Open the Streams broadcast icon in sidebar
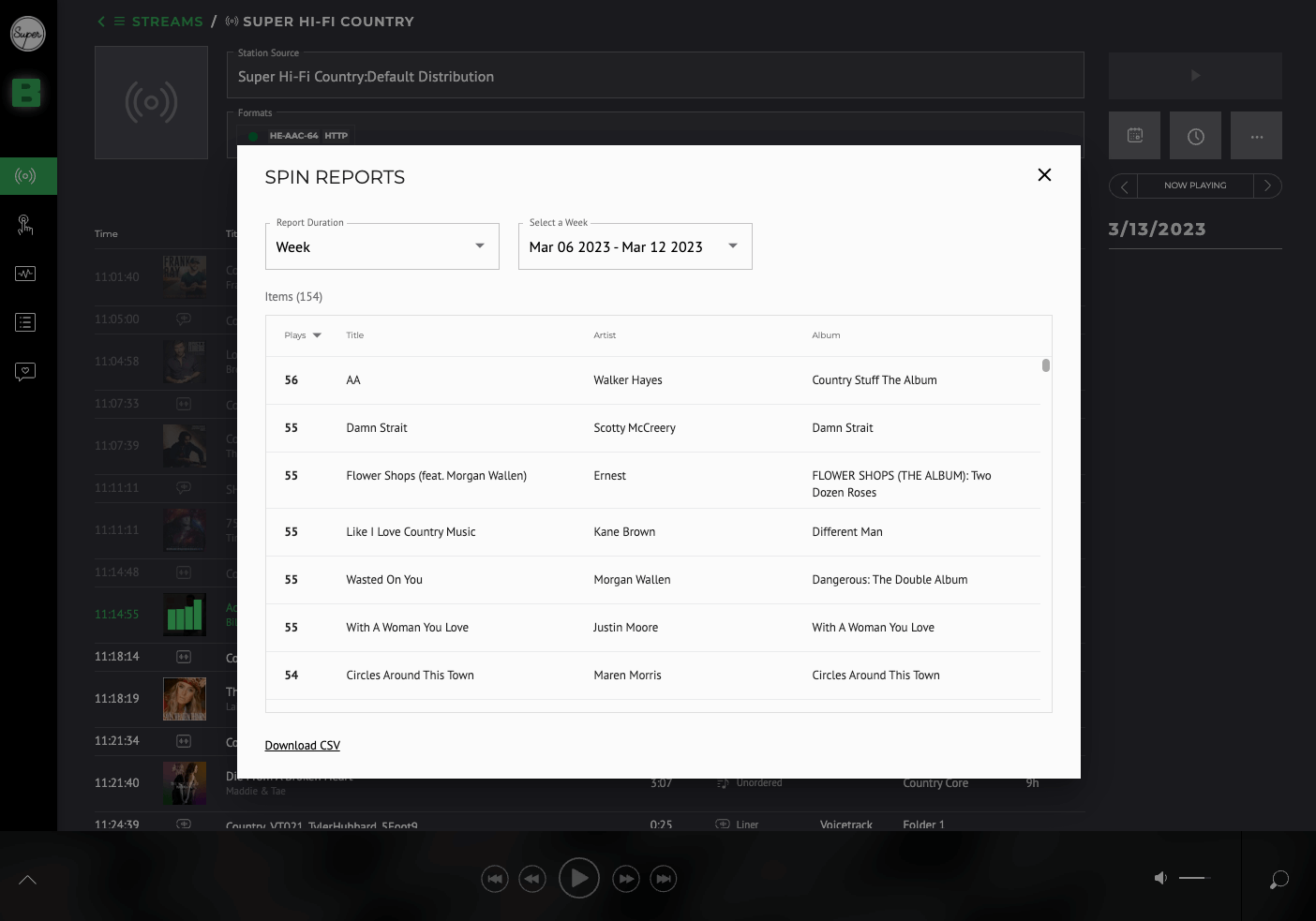 (26, 176)
